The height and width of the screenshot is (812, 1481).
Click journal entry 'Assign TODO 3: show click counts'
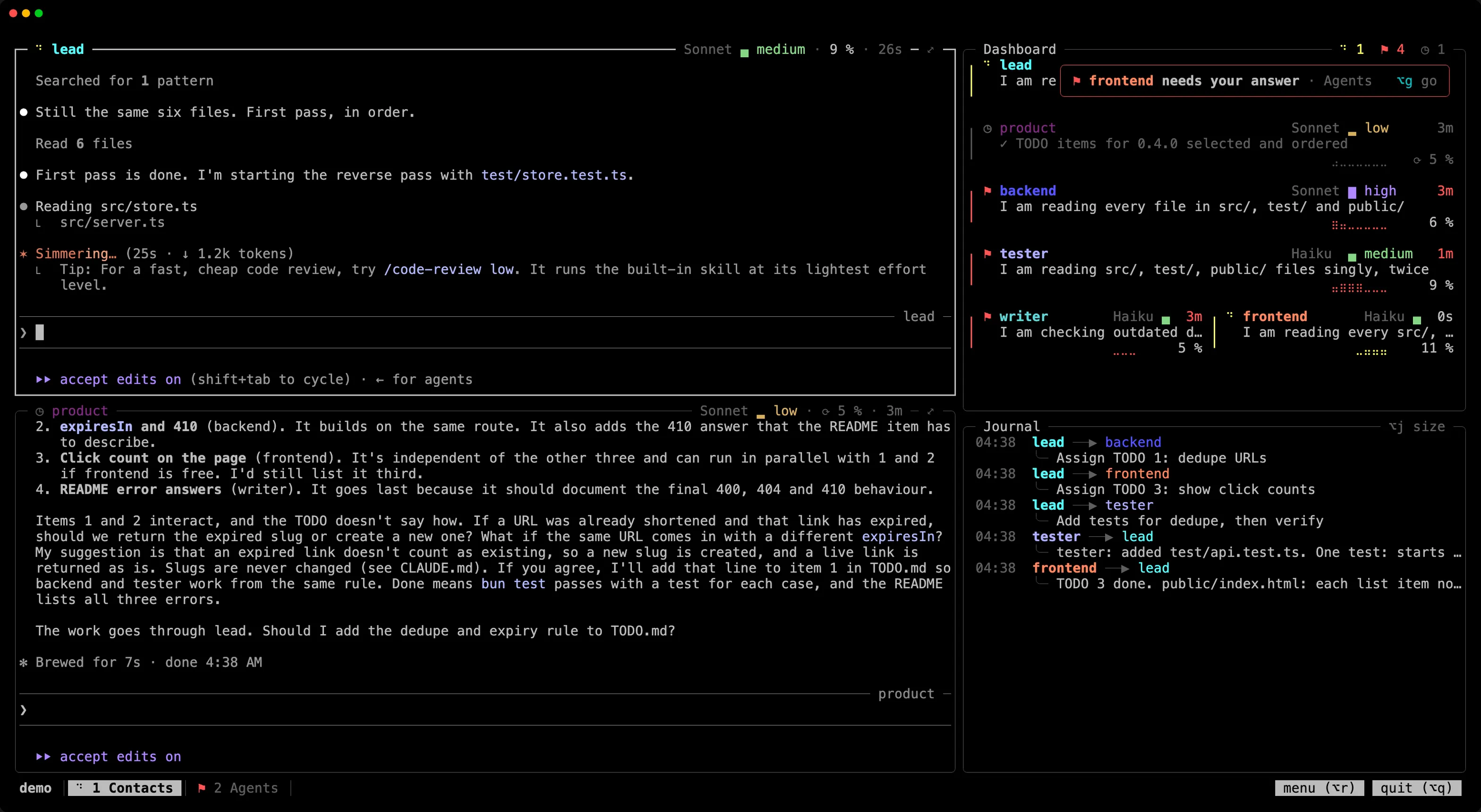[1185, 490]
